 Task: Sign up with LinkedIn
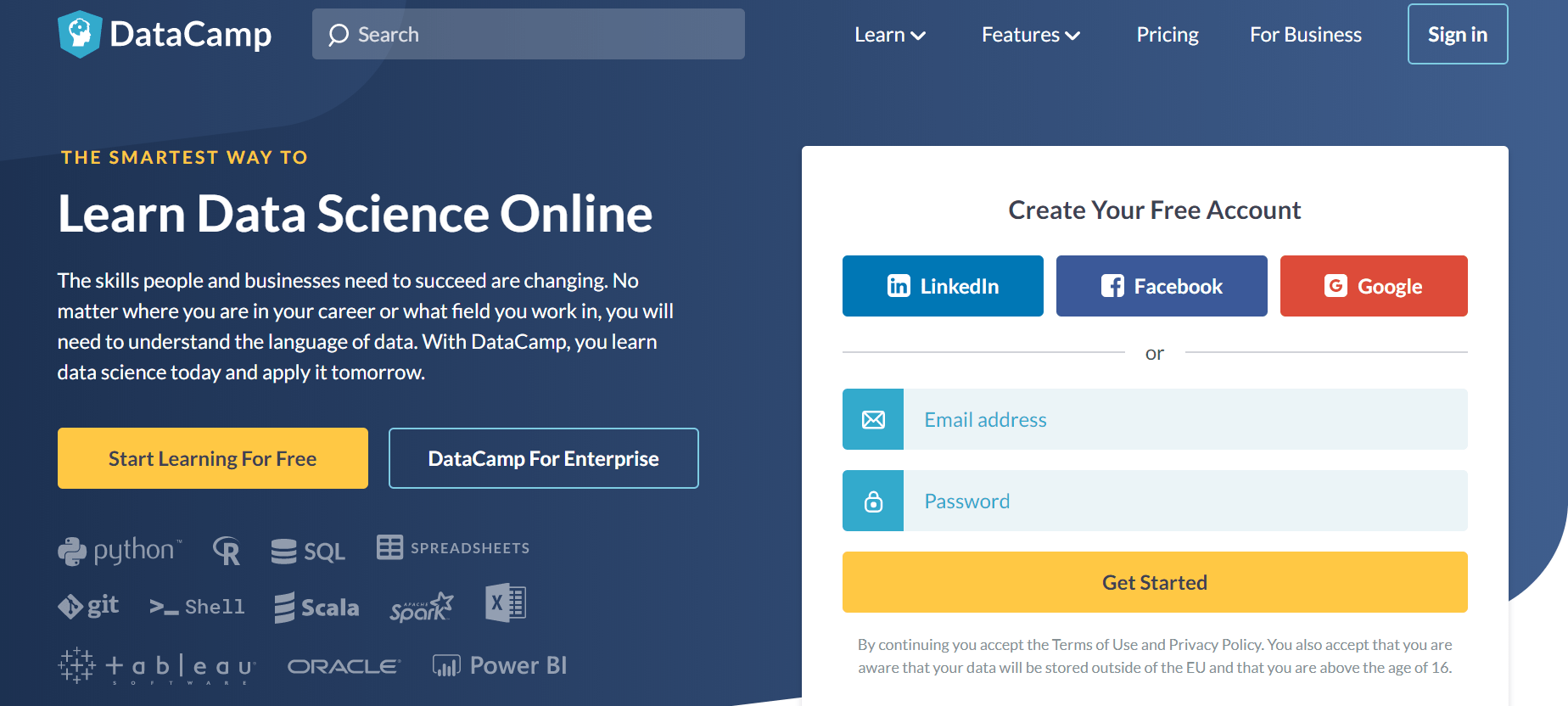click(943, 286)
